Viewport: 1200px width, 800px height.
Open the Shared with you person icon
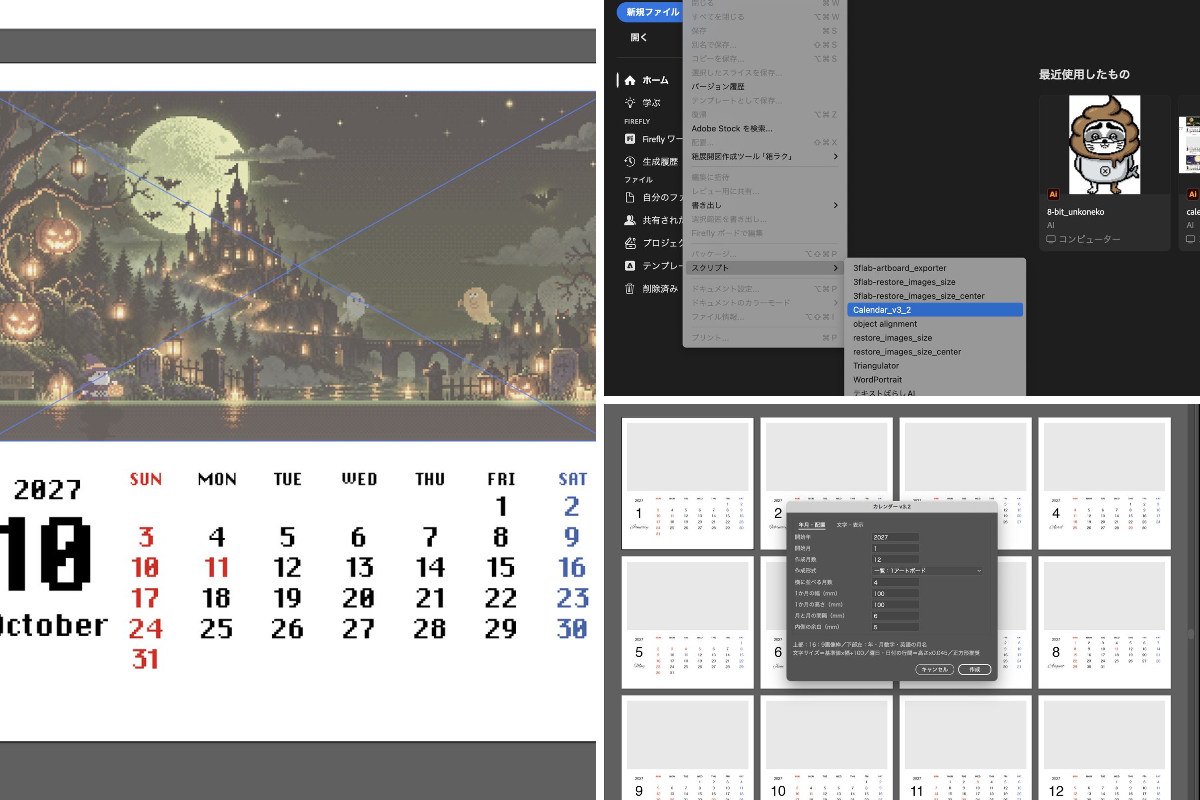coord(629,220)
